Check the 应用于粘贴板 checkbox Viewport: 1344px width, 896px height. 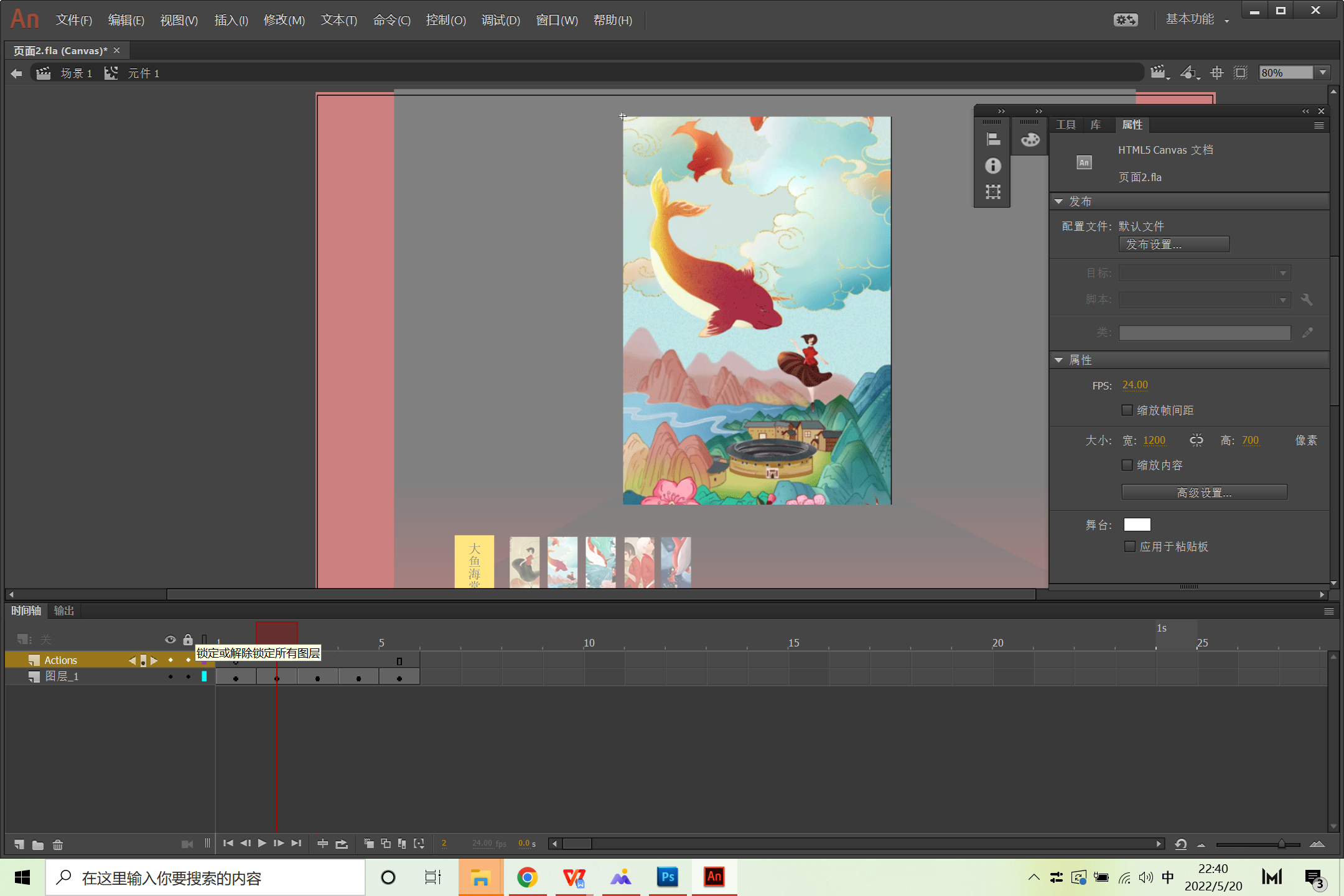click(x=1130, y=546)
